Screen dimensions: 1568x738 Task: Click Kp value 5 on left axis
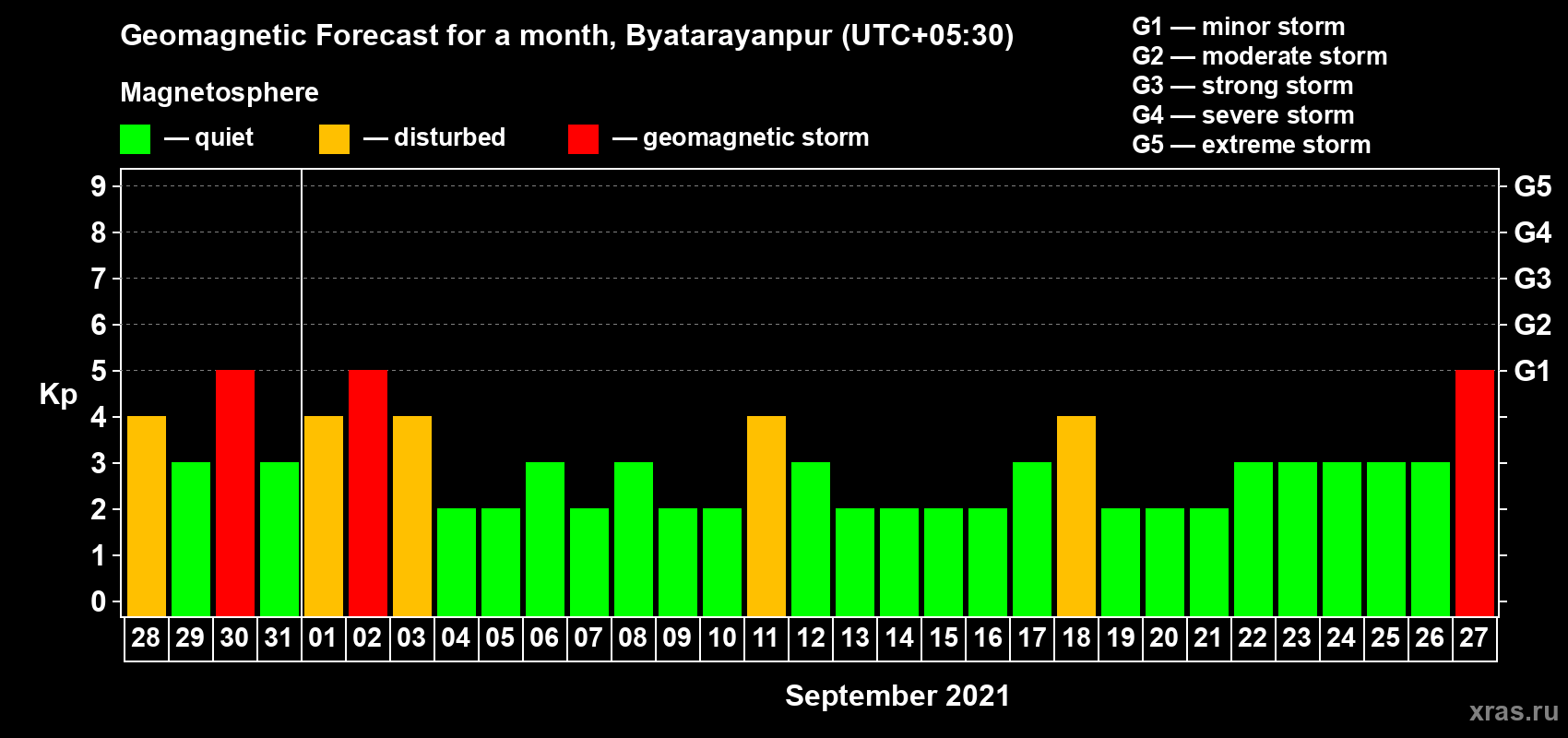[99, 371]
